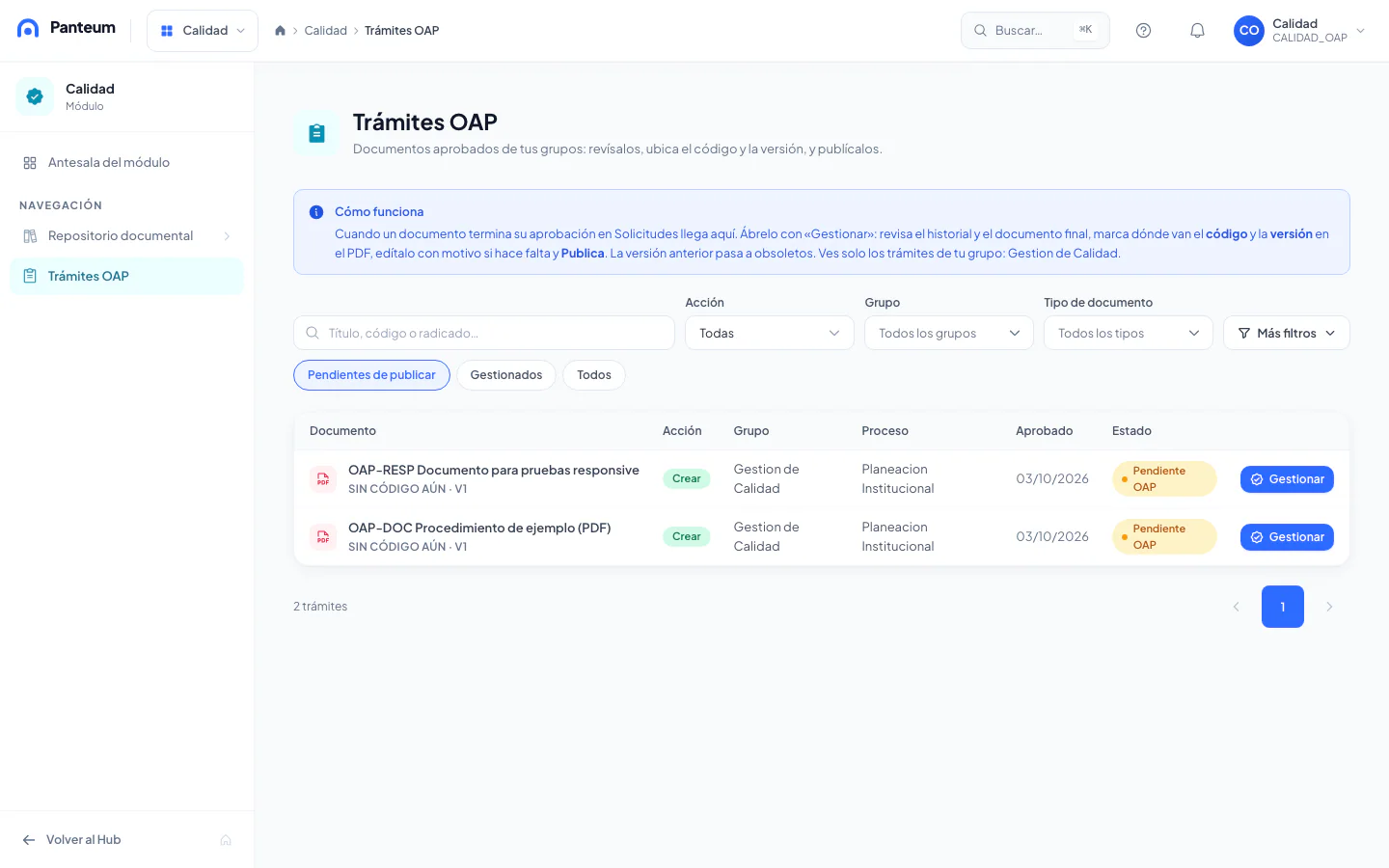1389x868 pixels.
Task: Open the Grupo filter dropdown
Action: coord(949,333)
